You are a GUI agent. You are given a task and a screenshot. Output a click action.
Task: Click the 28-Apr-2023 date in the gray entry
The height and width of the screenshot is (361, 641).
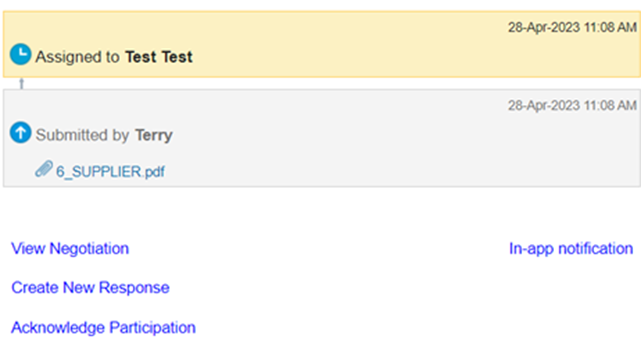544,106
